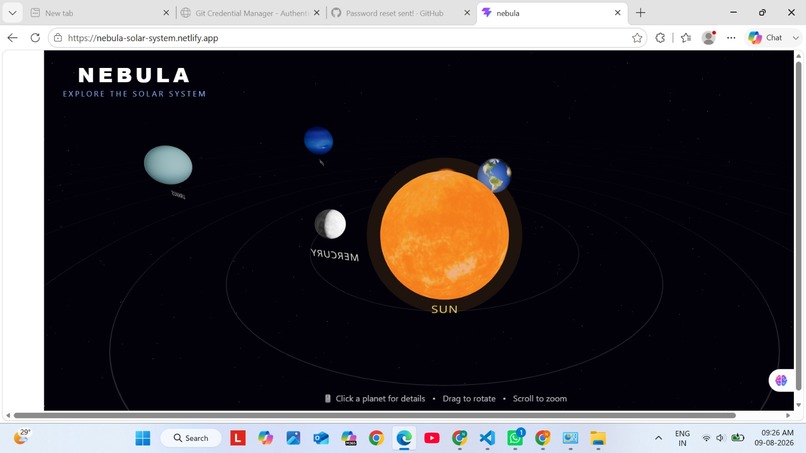Click the 'Drag to rotate' hint text
Viewport: 806px width, 453px height.
[x=469, y=398]
